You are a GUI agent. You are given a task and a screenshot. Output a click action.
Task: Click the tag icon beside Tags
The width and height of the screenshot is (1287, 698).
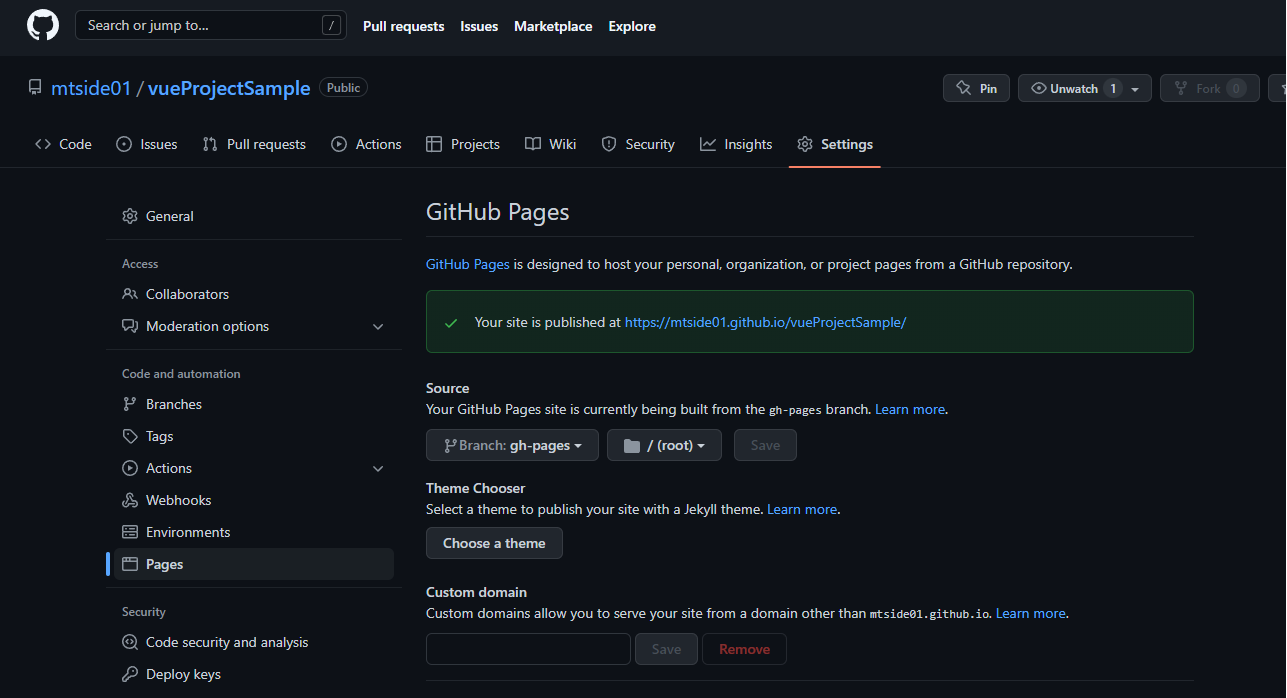tap(130, 436)
